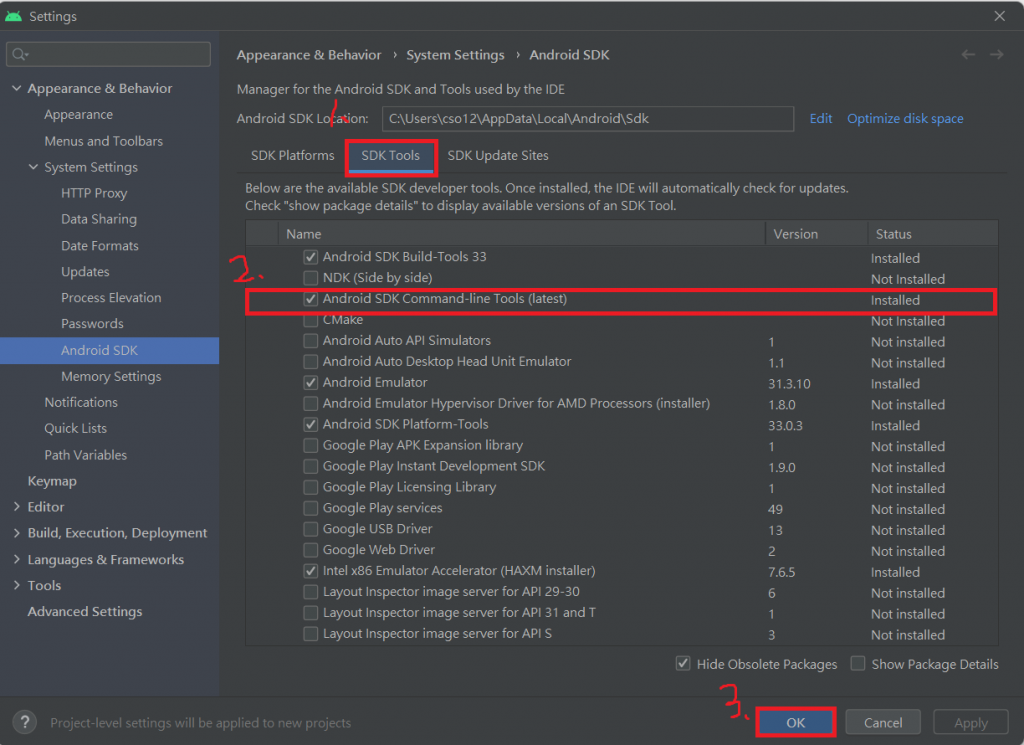Collapse the Appearance & Behavior section
1024x745 pixels.
click(x=16, y=88)
